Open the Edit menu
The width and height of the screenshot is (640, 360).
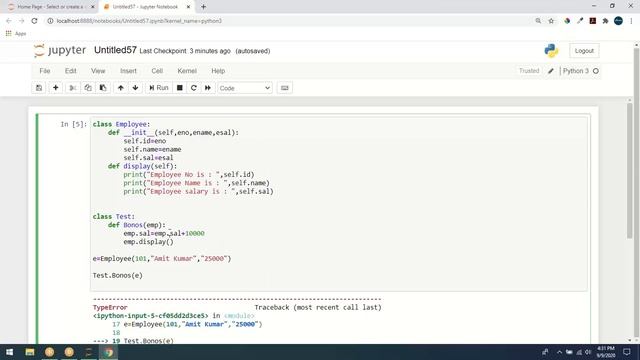71,71
